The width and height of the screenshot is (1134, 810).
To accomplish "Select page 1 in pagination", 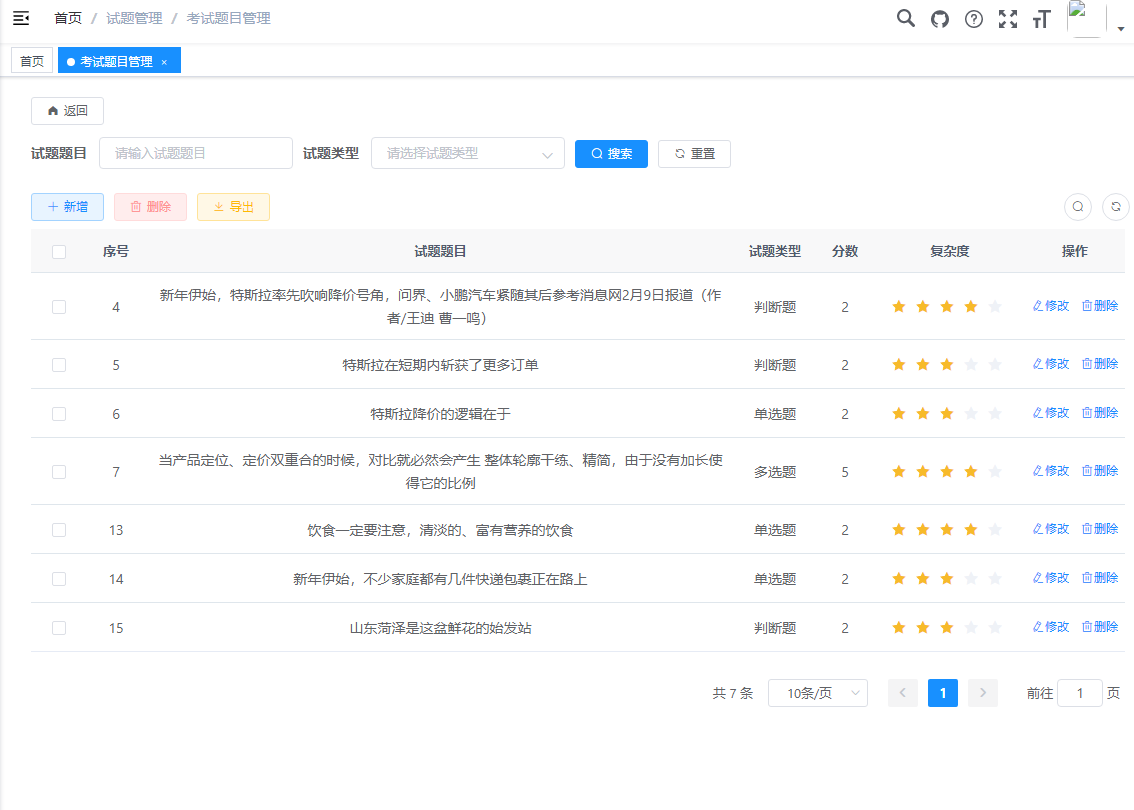I will point(943,693).
